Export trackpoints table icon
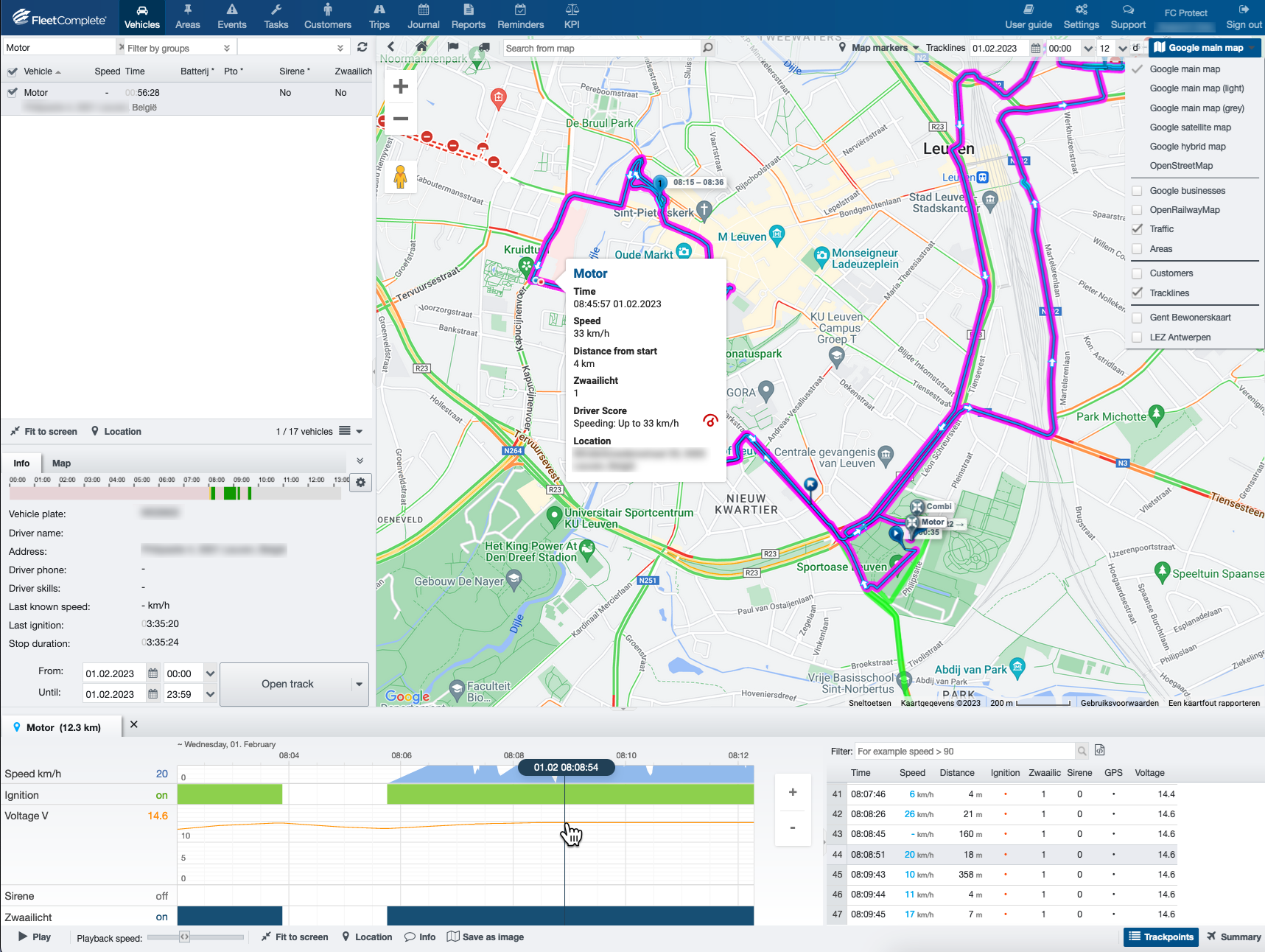 coord(1100,751)
